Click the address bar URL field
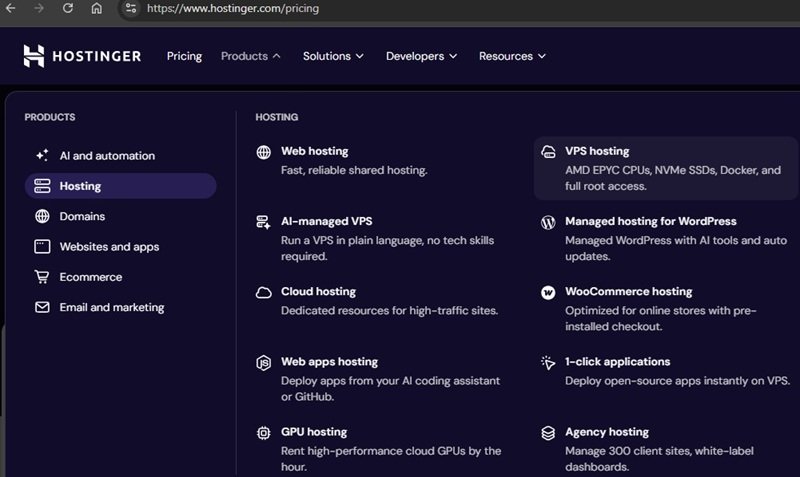This screenshot has height=477, width=800. click(459, 9)
